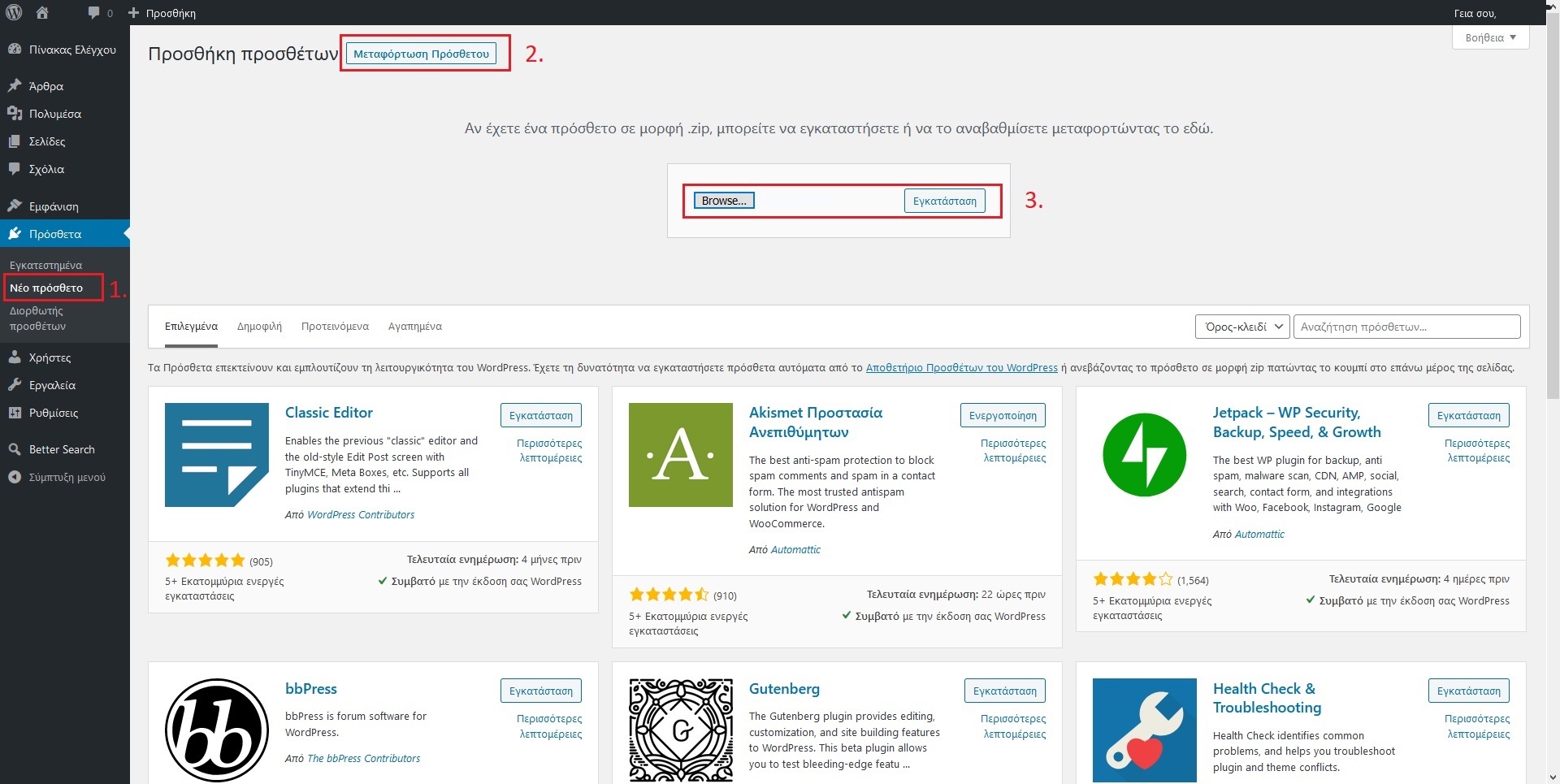
Task: Open the Gutenberg title link
Action: [784, 689]
